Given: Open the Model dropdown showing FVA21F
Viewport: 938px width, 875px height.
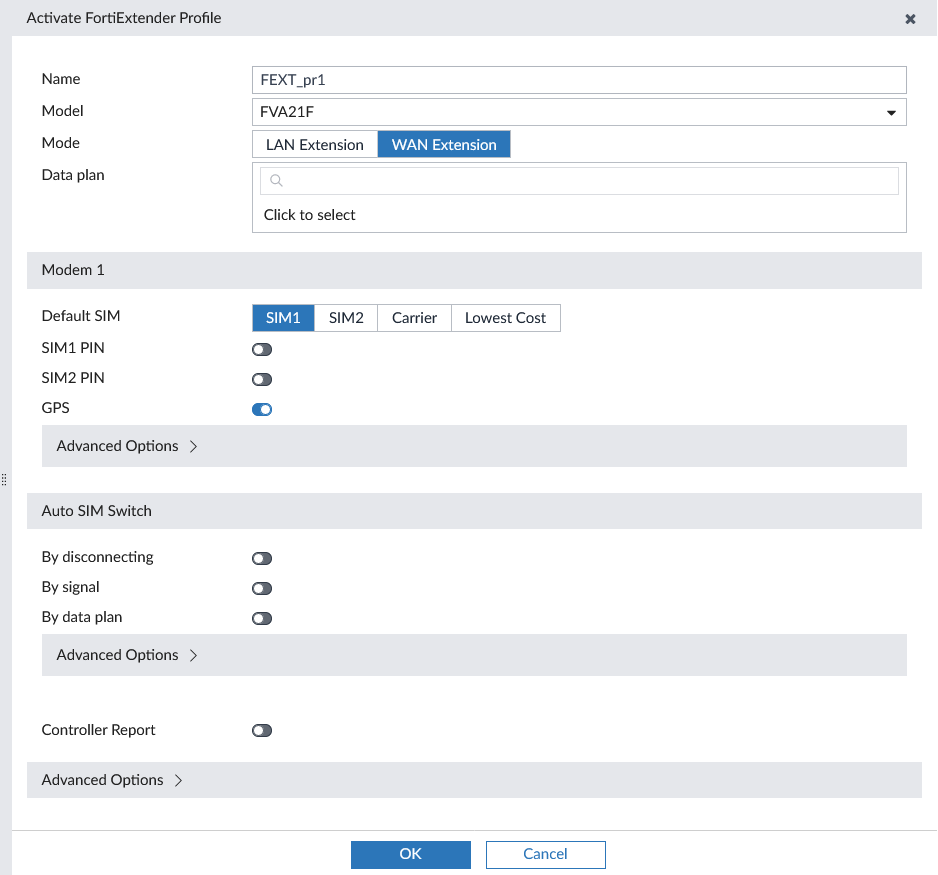Looking at the screenshot, I should [x=890, y=112].
